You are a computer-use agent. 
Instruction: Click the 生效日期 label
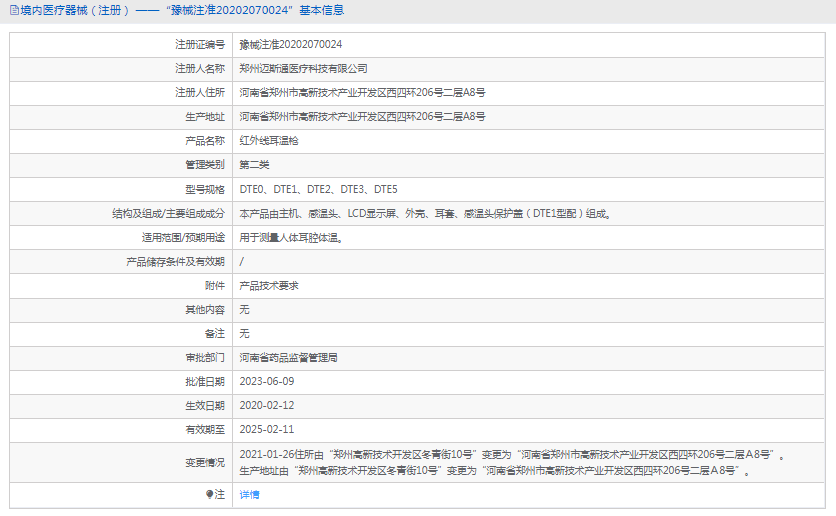[x=205, y=406]
